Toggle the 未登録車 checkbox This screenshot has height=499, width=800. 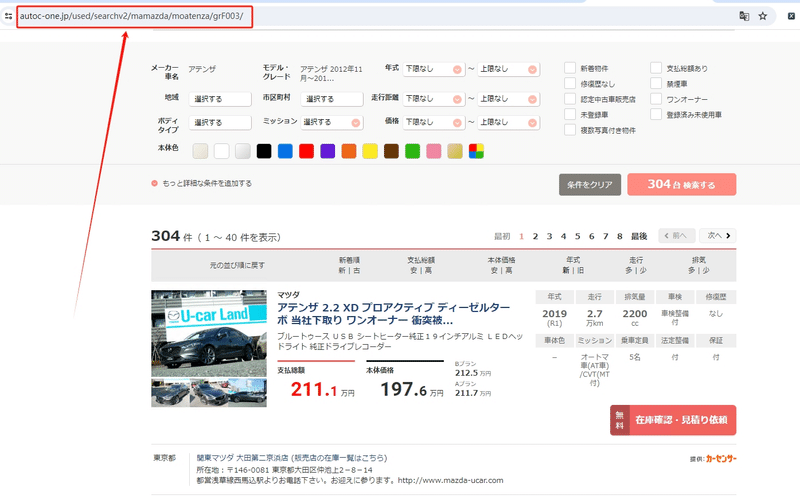click(570, 114)
